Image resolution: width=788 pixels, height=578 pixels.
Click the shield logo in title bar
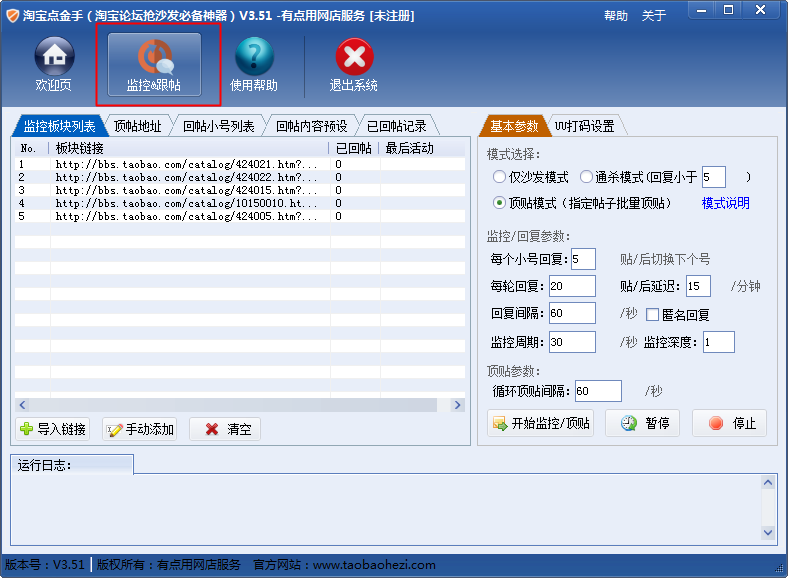click(13, 16)
